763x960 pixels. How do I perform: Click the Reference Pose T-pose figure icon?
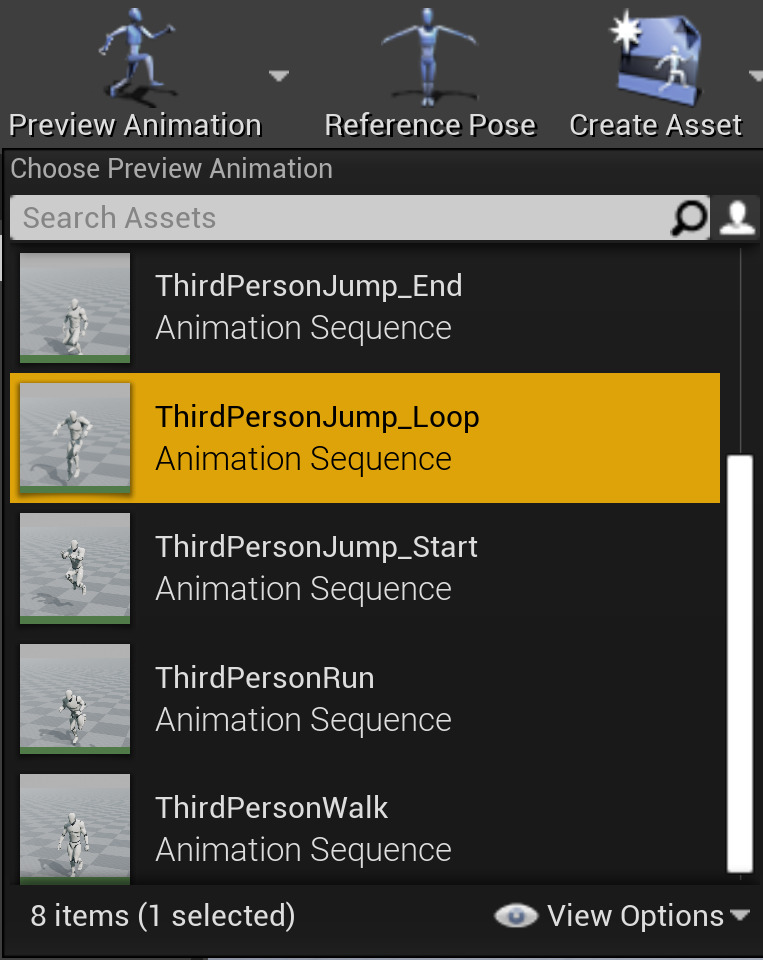click(x=430, y=55)
